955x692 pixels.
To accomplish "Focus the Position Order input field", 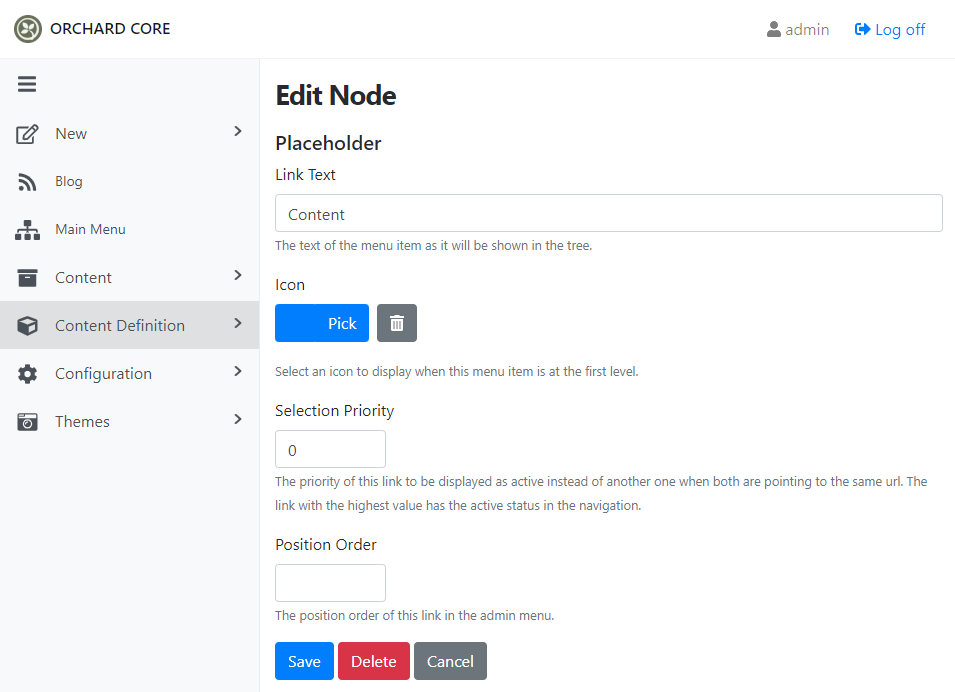I will coord(330,583).
